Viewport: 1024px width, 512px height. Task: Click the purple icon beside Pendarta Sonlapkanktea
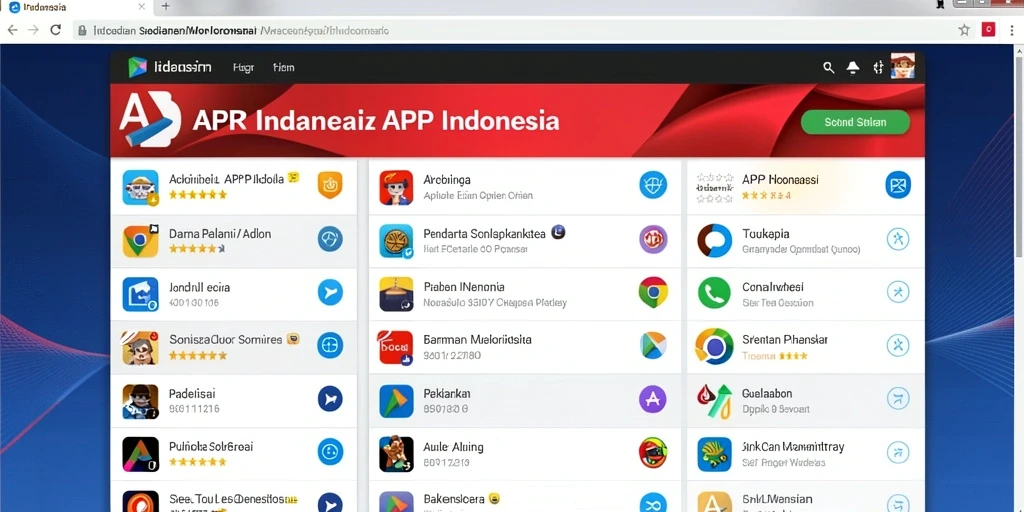pos(653,239)
